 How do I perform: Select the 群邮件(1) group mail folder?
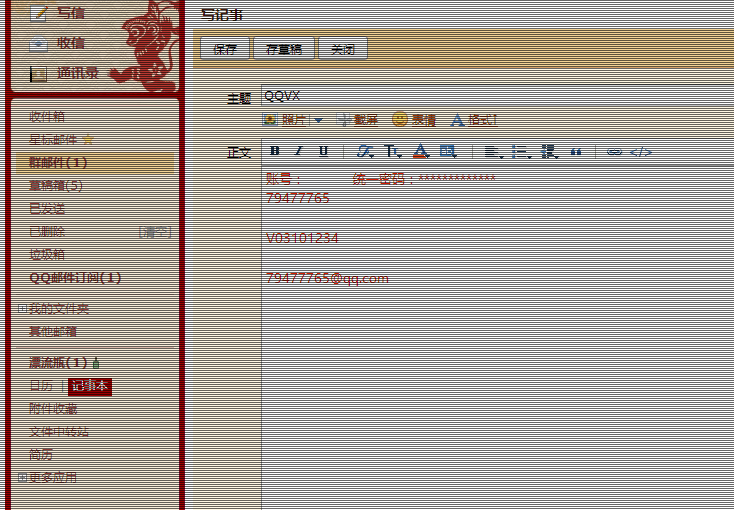point(95,163)
